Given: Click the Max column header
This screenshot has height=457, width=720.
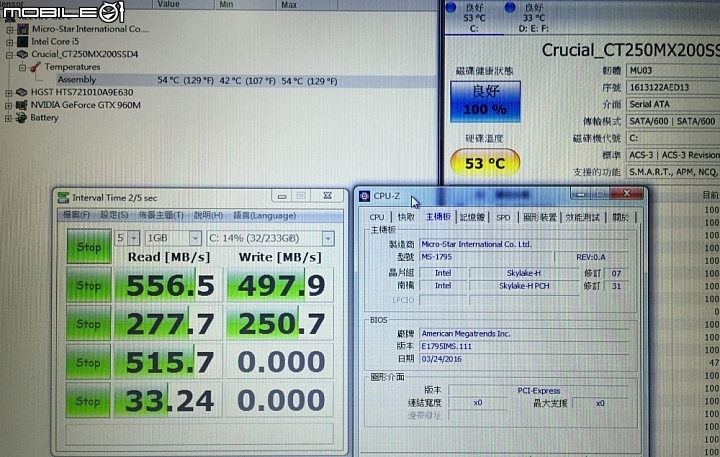Looking at the screenshot, I should click(307, 5).
